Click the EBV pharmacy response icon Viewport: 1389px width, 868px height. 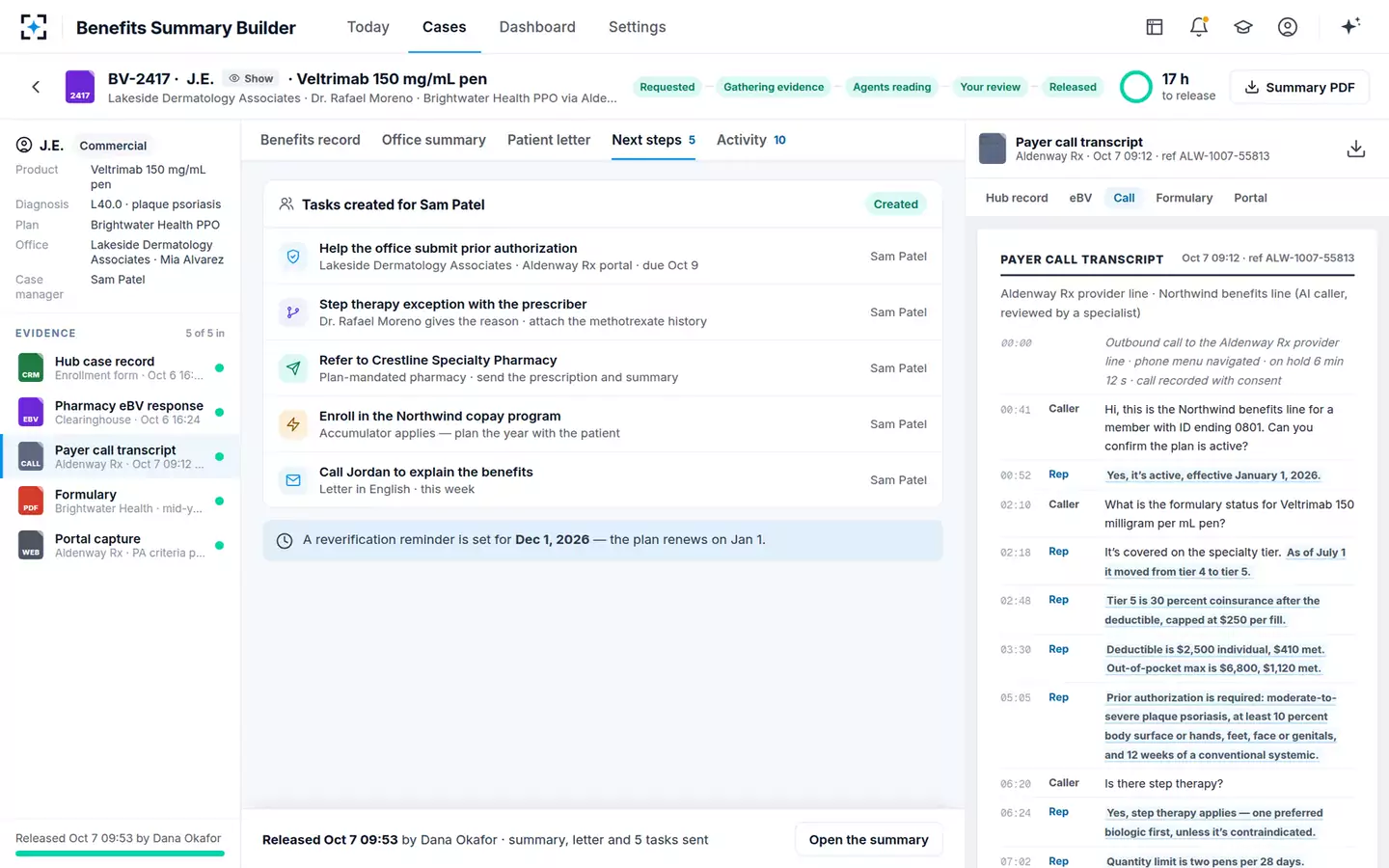(x=31, y=412)
